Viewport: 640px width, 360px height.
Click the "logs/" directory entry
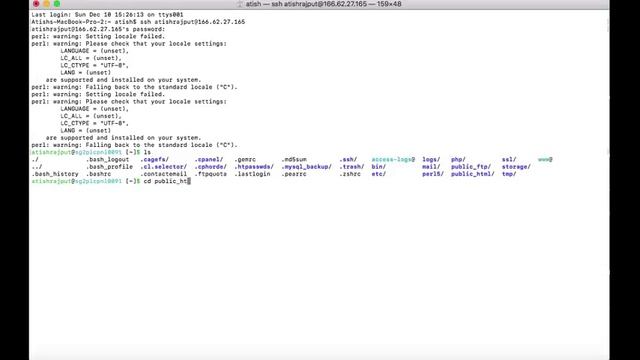point(431,160)
